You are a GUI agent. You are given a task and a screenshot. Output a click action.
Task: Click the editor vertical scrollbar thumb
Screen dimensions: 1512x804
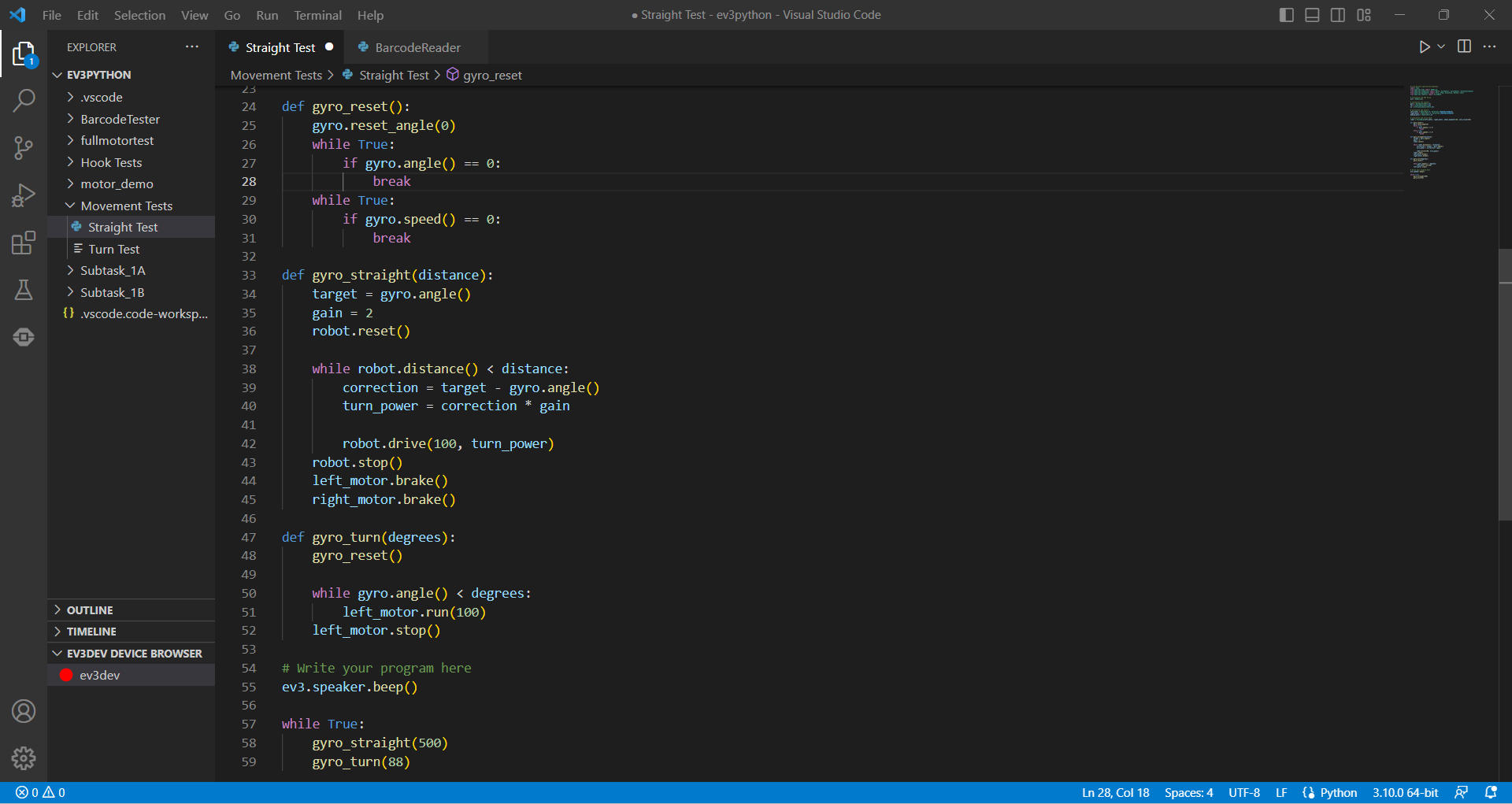pyautogui.click(x=1505, y=385)
